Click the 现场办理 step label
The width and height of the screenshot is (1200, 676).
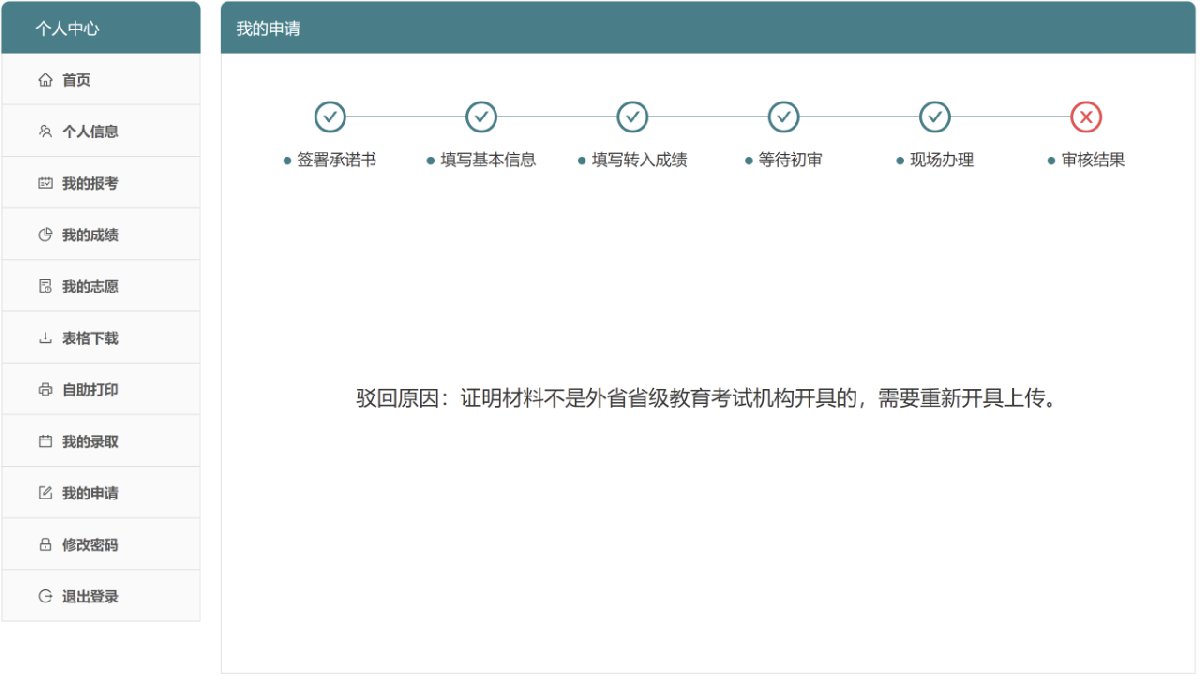942,160
